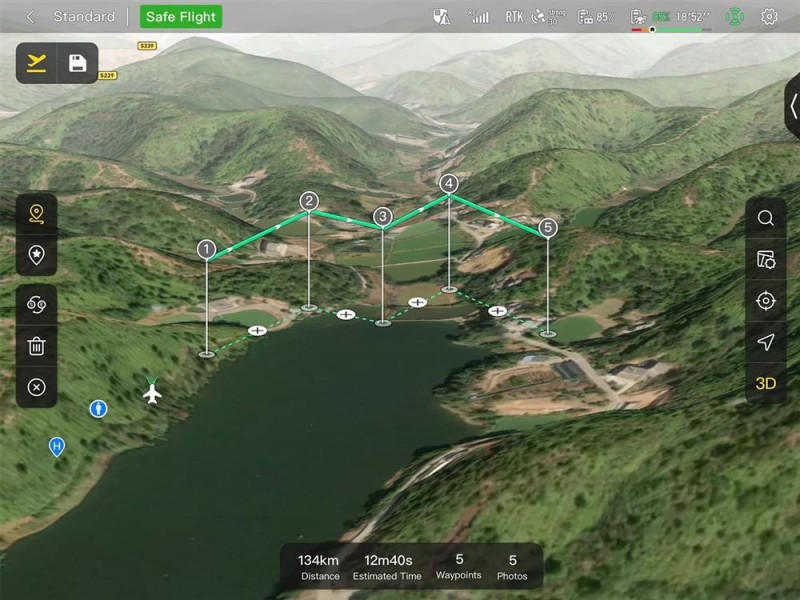Click the Safe Flight status button
The width and height of the screenshot is (800, 600).
pos(181,17)
